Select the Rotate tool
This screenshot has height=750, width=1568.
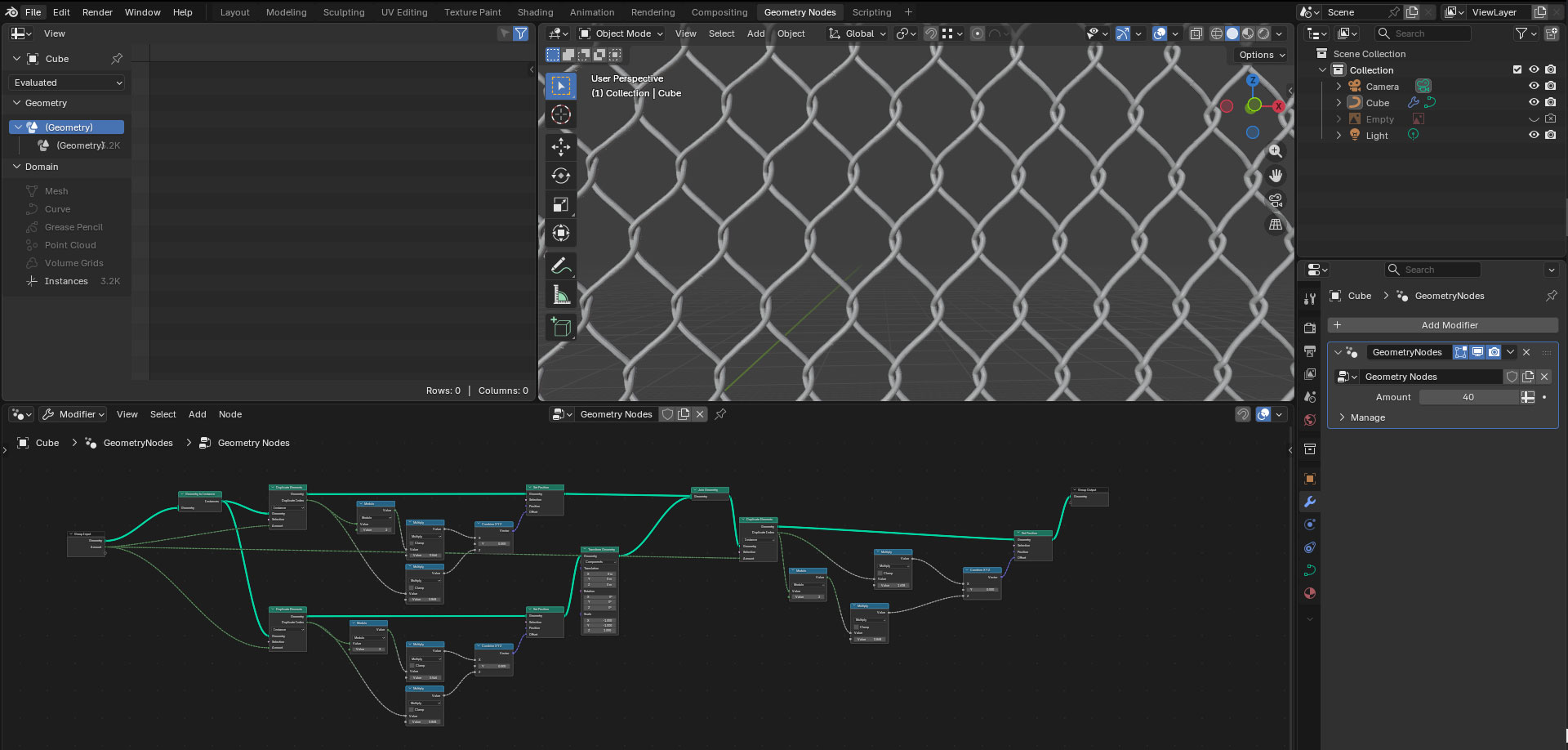(560, 176)
